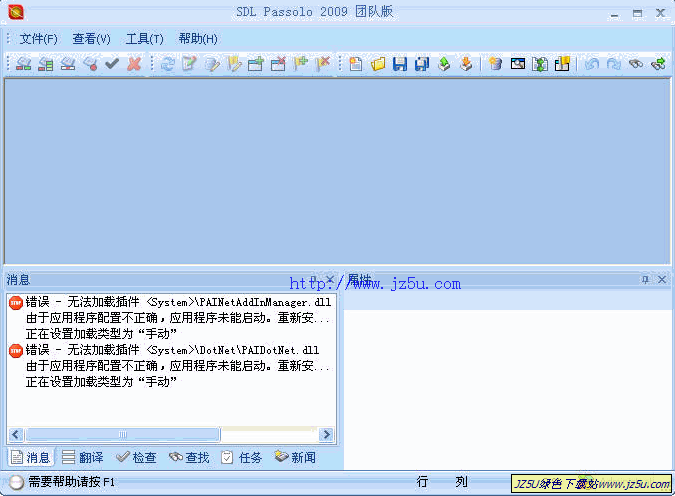
Task: Switch to the 新闻 tab
Action: click(x=295, y=457)
